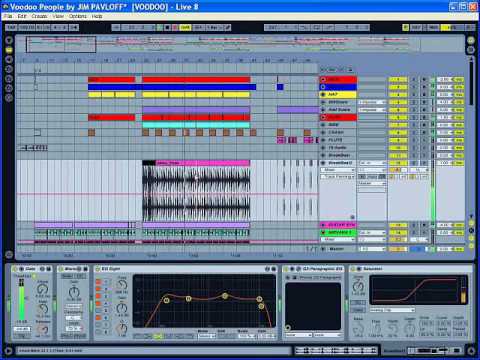Open the View menu

pyautogui.click(x=58, y=16)
